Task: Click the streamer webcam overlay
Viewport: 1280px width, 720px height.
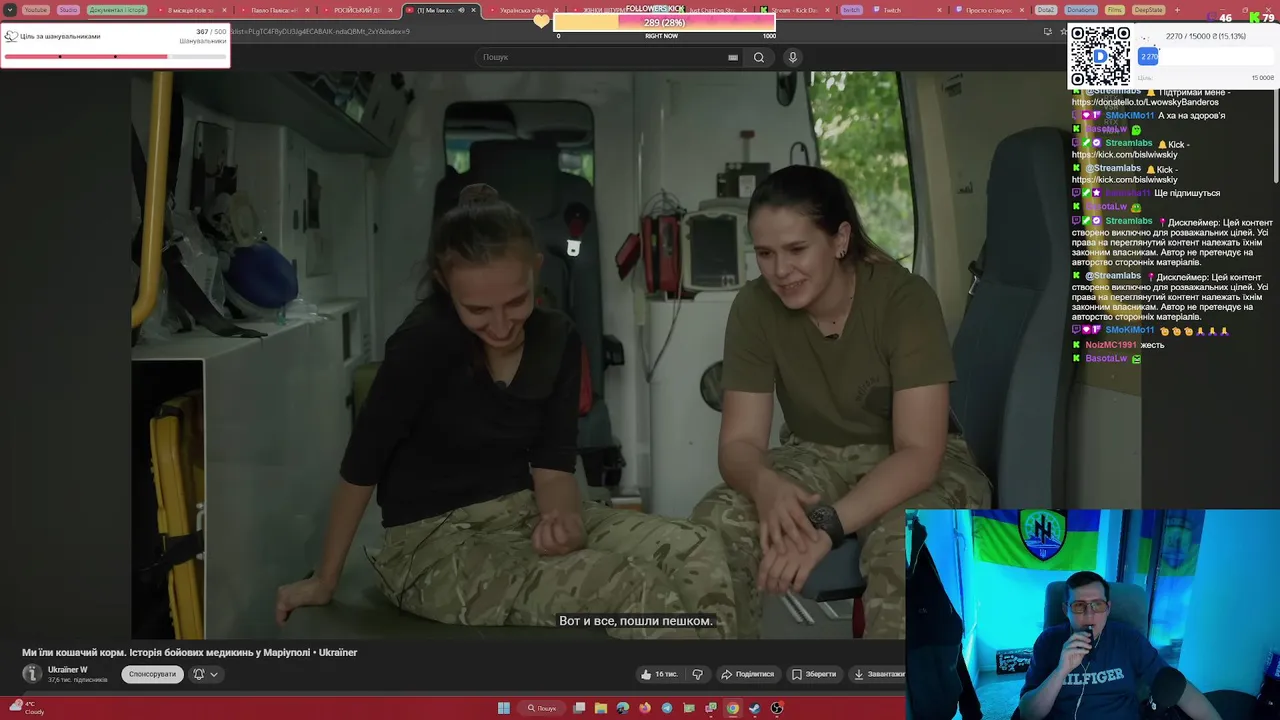Action: tap(1092, 615)
